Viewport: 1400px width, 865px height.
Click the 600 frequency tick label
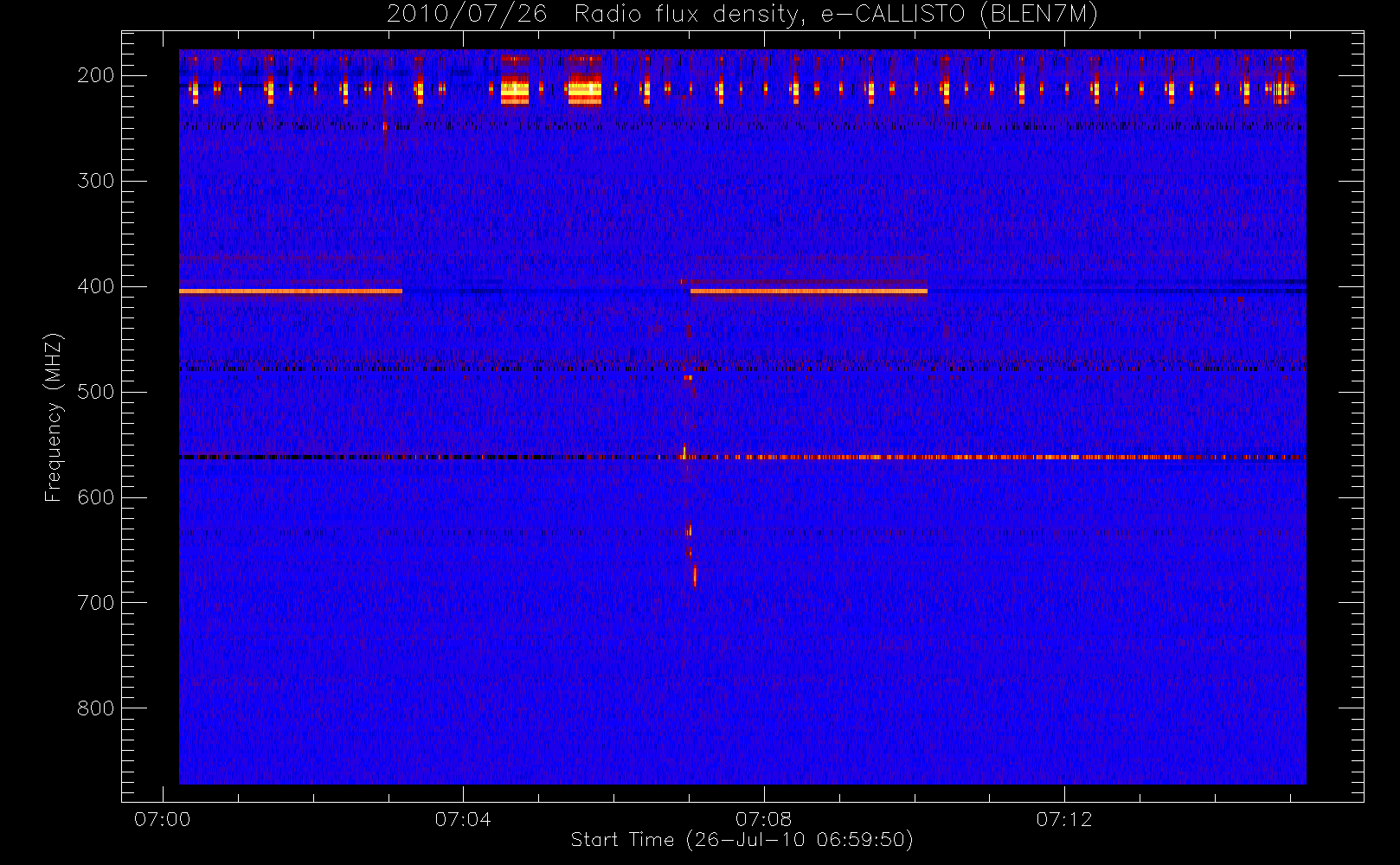[96, 497]
